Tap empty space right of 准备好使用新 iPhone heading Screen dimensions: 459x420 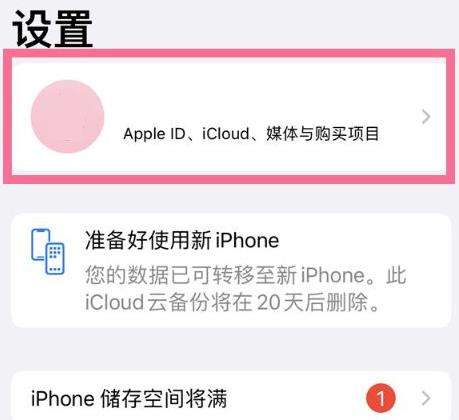[363, 240]
